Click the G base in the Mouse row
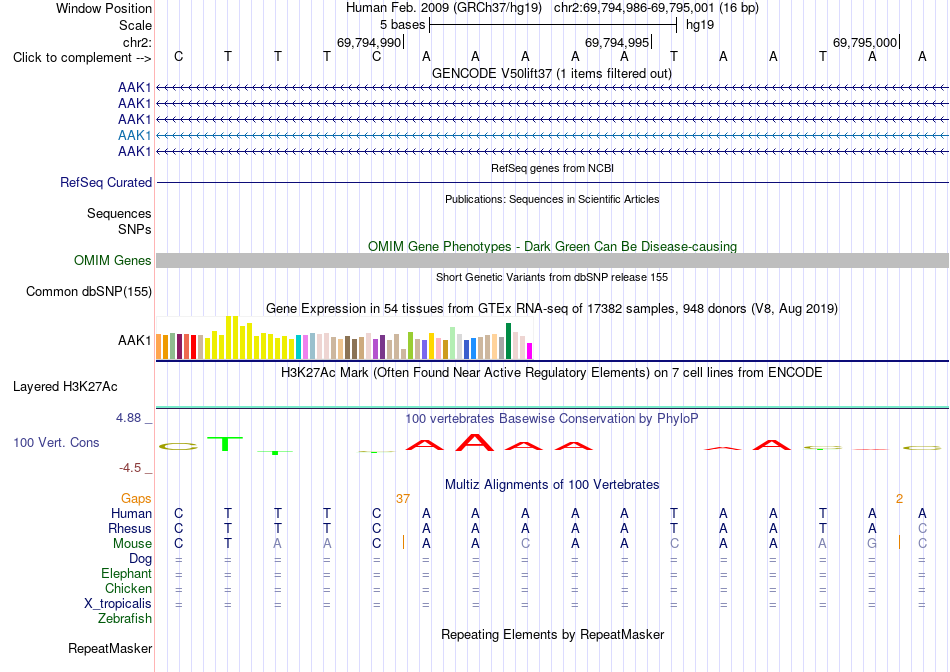The image size is (950, 672). [872, 544]
